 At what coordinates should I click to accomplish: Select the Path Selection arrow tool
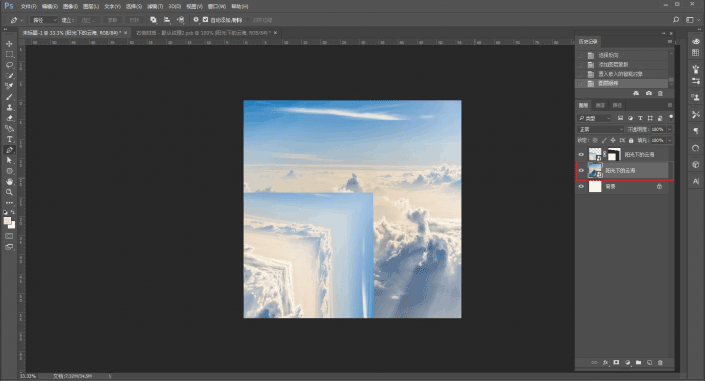coord(9,160)
